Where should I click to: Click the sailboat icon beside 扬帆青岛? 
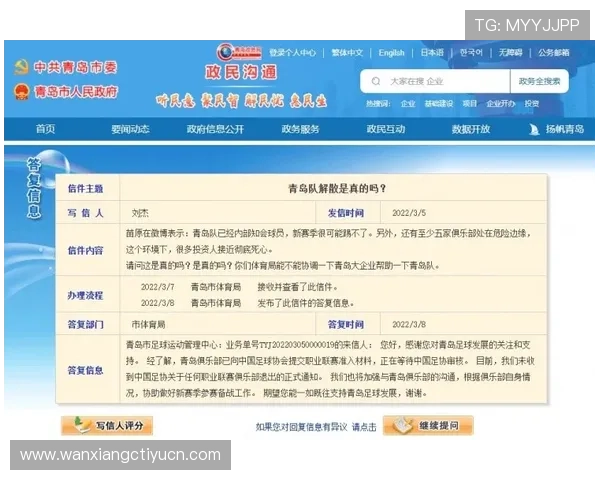(534, 129)
